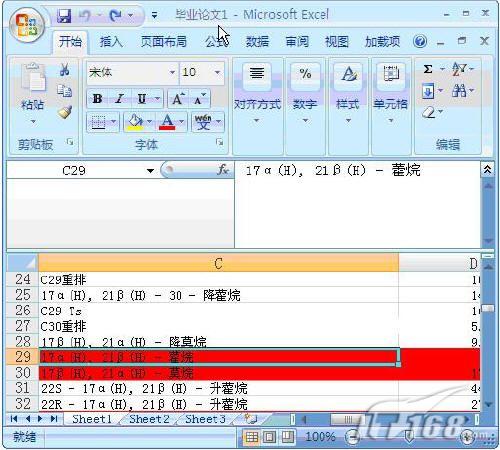Open the font color dropdown arrow

182,122
